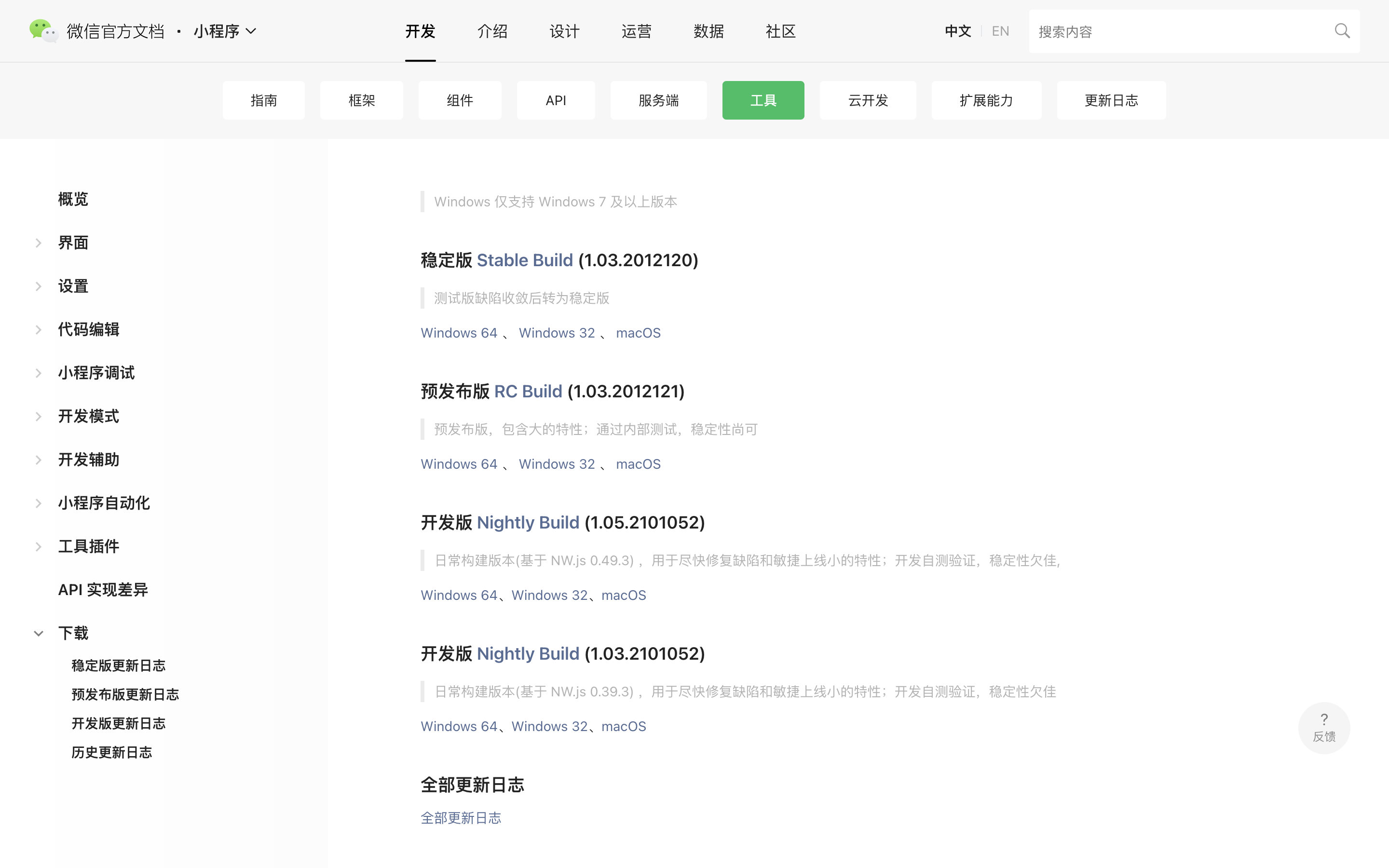The width and height of the screenshot is (1389, 868).
Task: Select the 更新日志 sub-navigation button
Action: [x=1111, y=100]
